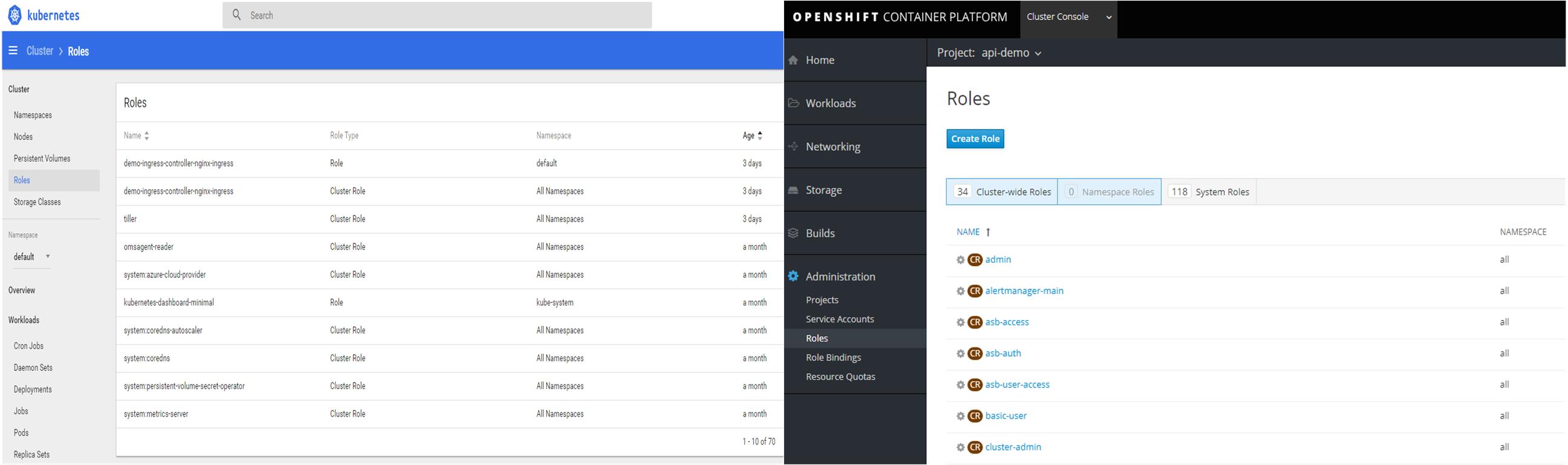Click the Cluster breadcrumb link

[x=39, y=51]
